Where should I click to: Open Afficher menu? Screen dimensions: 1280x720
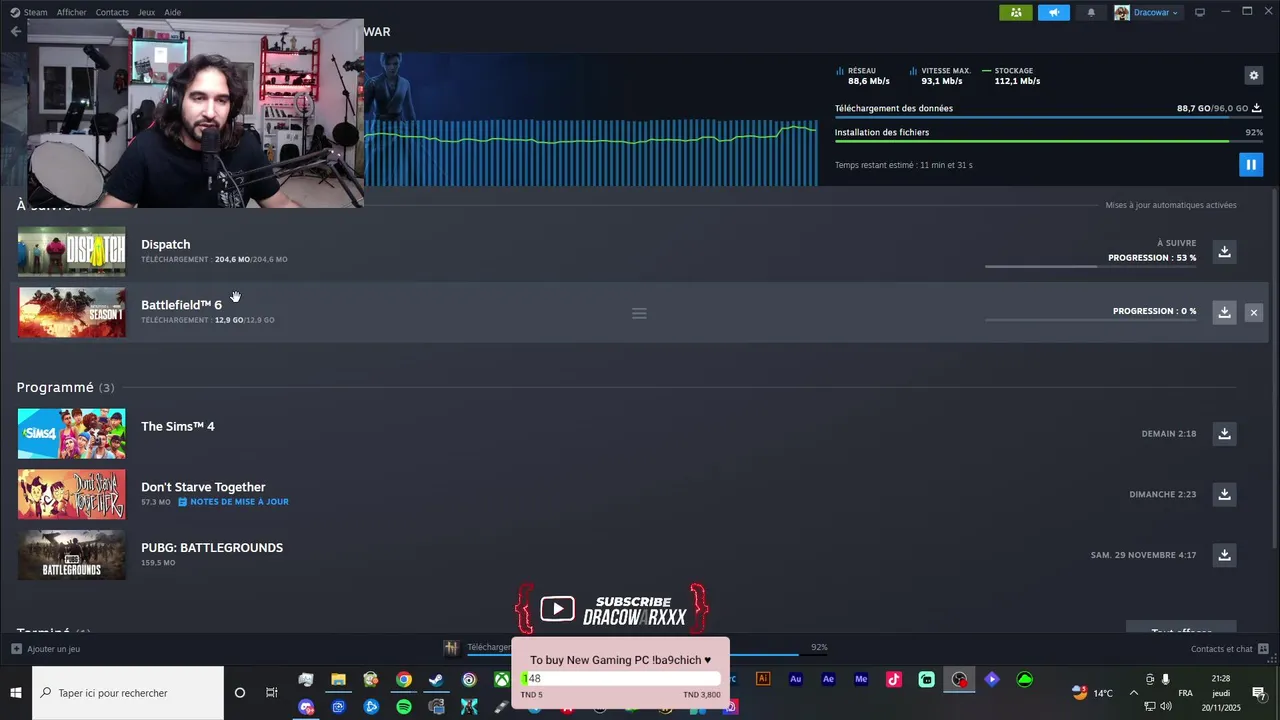pos(71,12)
